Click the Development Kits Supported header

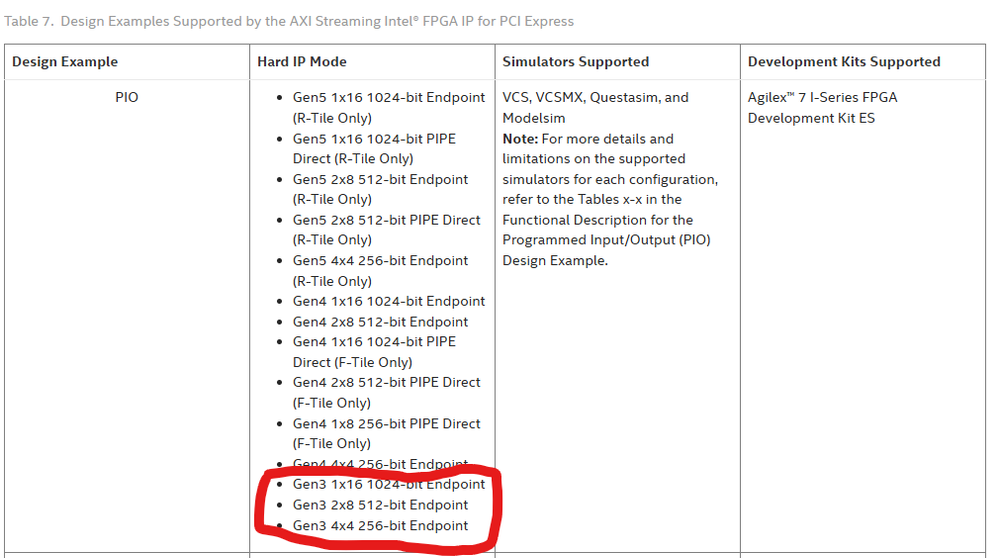844,62
